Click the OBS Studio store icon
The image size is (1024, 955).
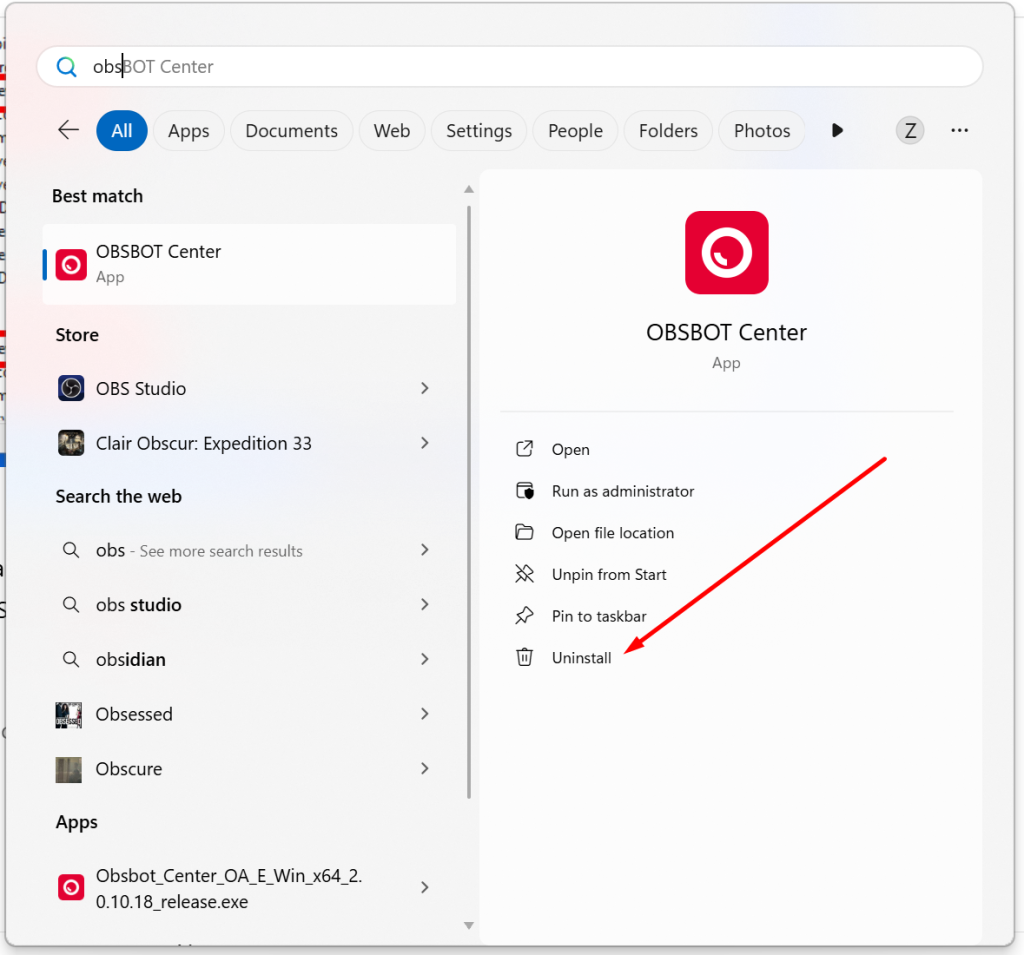tap(71, 388)
